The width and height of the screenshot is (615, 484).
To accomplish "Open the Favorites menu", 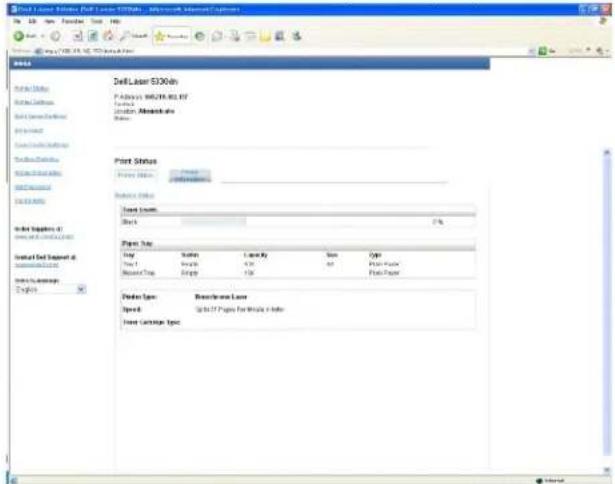I will pos(73,21).
